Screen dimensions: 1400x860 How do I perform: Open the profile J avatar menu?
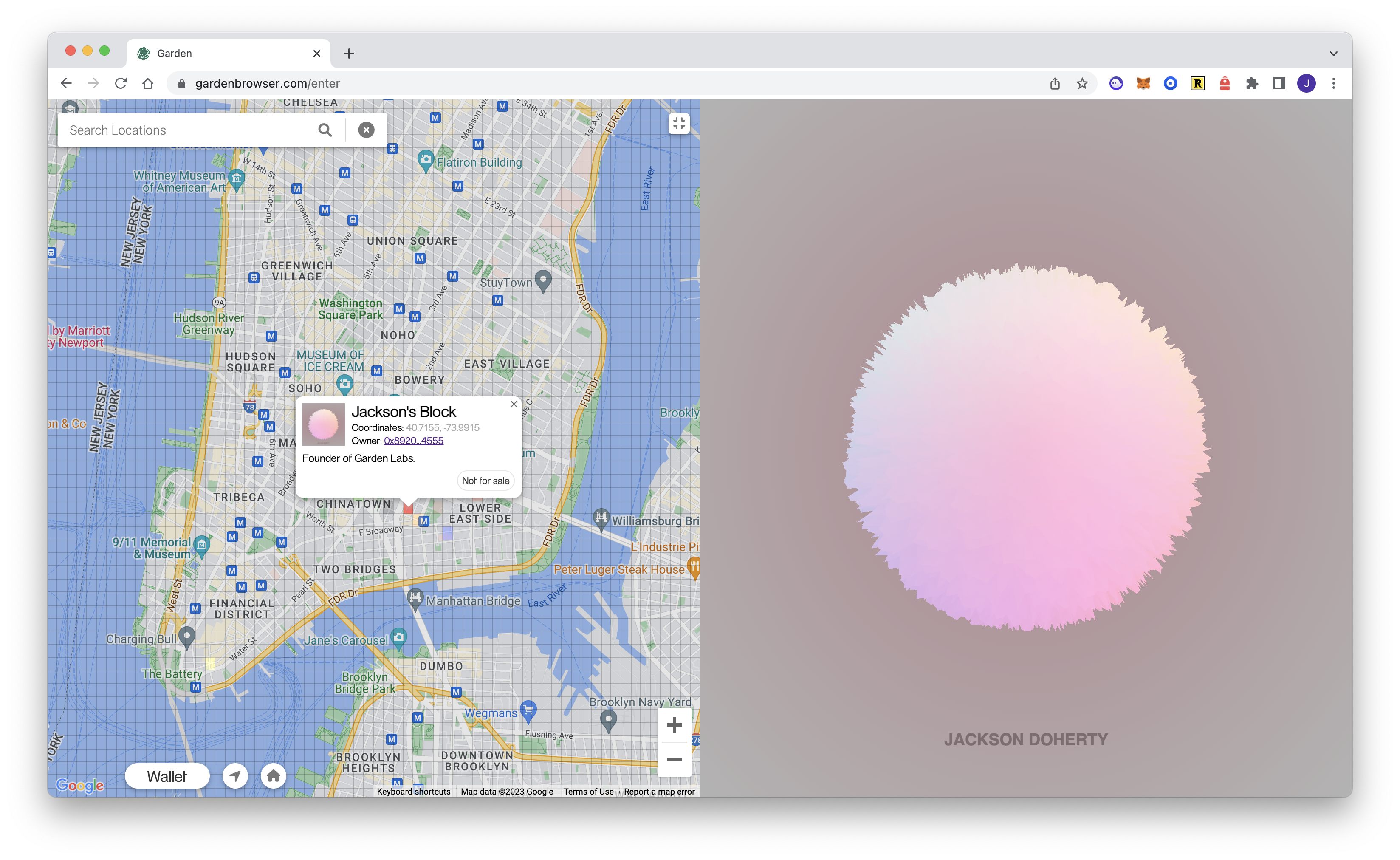pos(1306,84)
